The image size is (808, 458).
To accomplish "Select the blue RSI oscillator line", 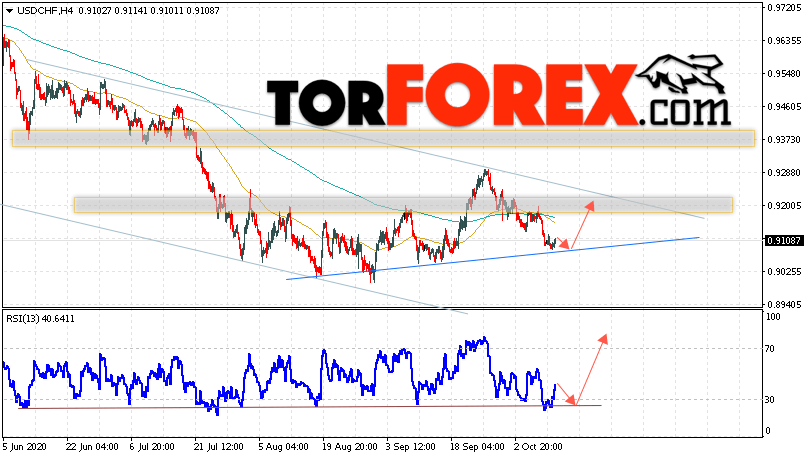I will click(x=278, y=376).
